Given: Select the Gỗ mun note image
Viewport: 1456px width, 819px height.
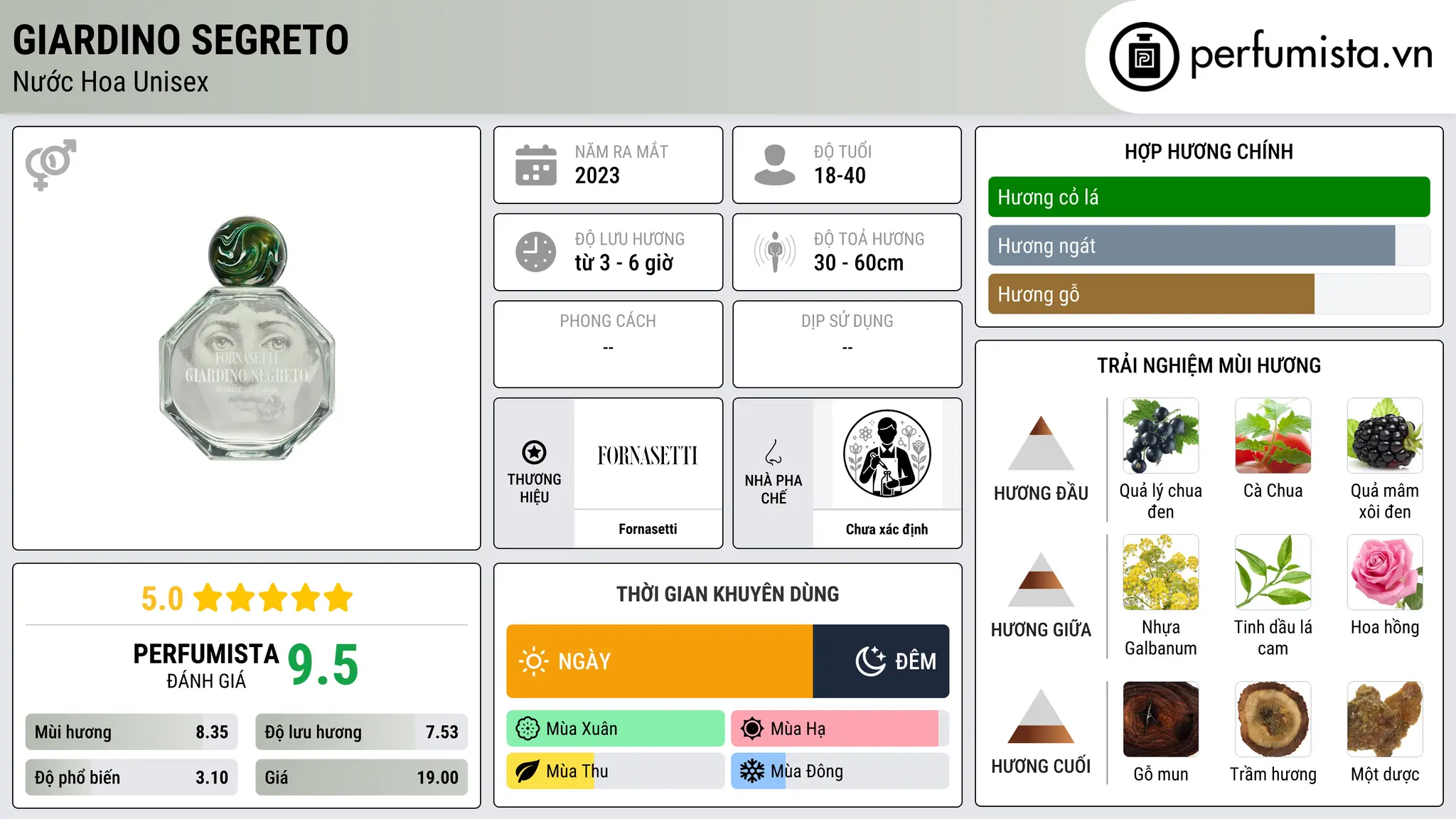Looking at the screenshot, I should pos(1161,719).
